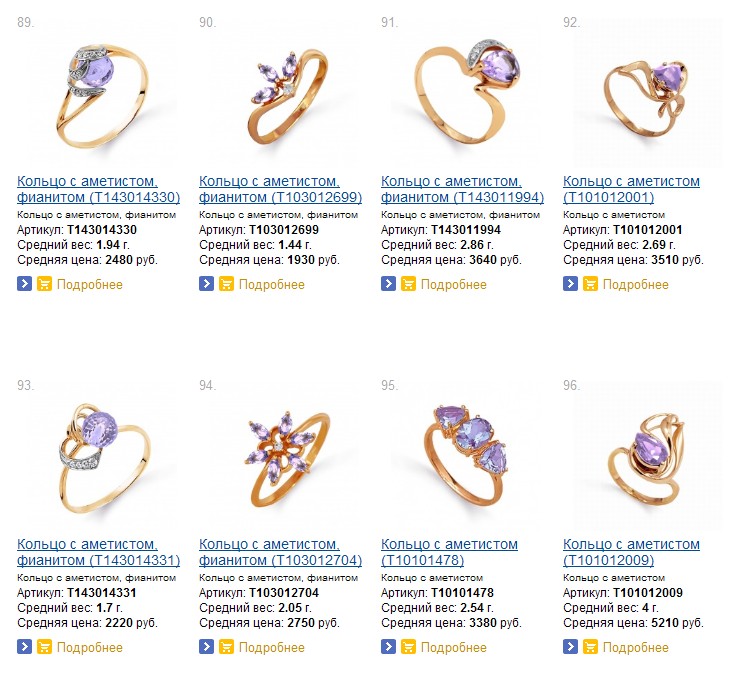This screenshot has height=687, width=756.
Task: Click blue arrow icon for ring T143011994
Action: click(x=389, y=284)
